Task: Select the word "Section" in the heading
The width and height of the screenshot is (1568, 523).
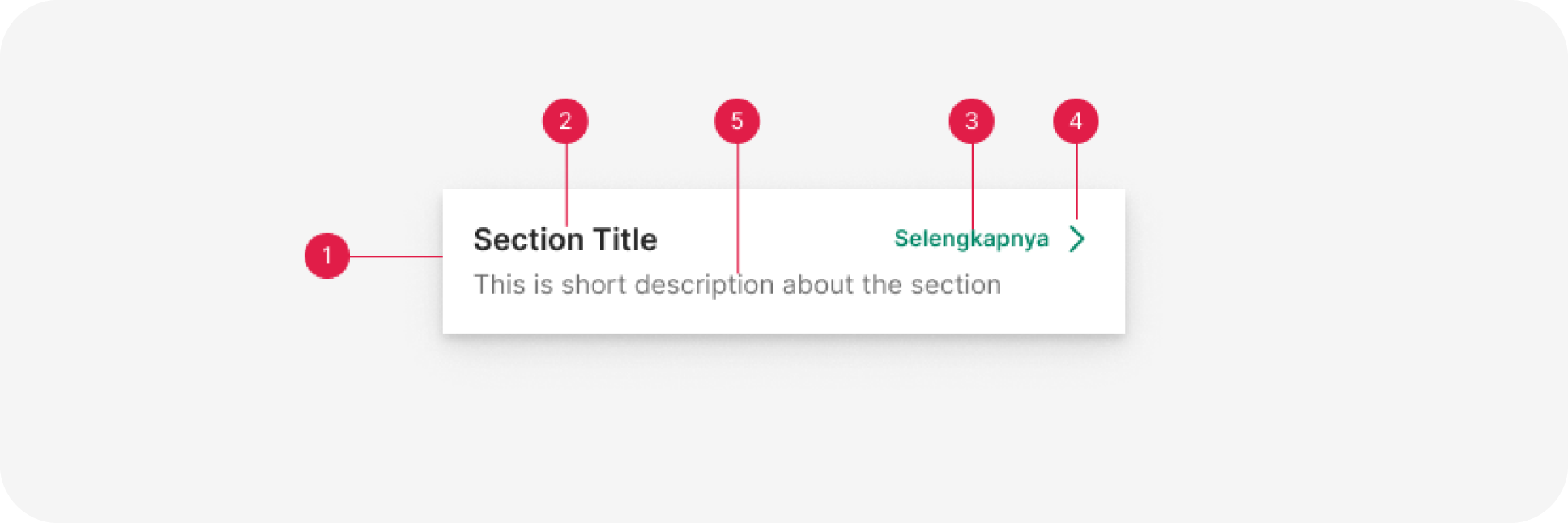Action: point(528,240)
